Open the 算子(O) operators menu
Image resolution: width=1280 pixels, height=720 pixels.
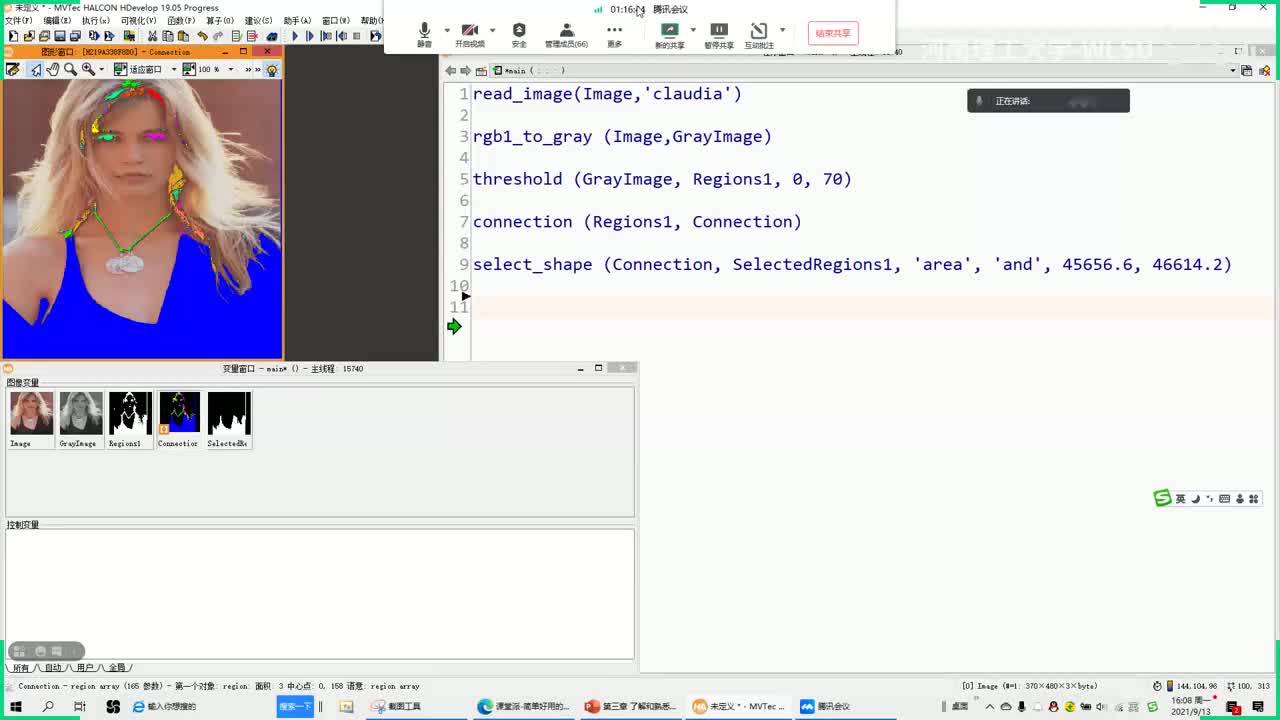pos(220,20)
